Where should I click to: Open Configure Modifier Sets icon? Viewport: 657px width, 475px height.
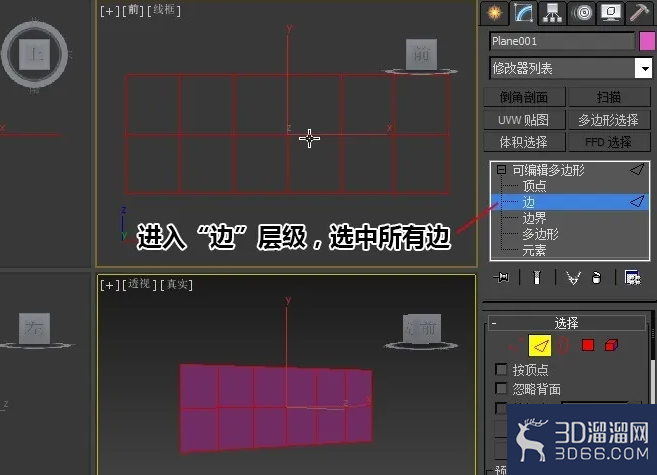point(632,277)
